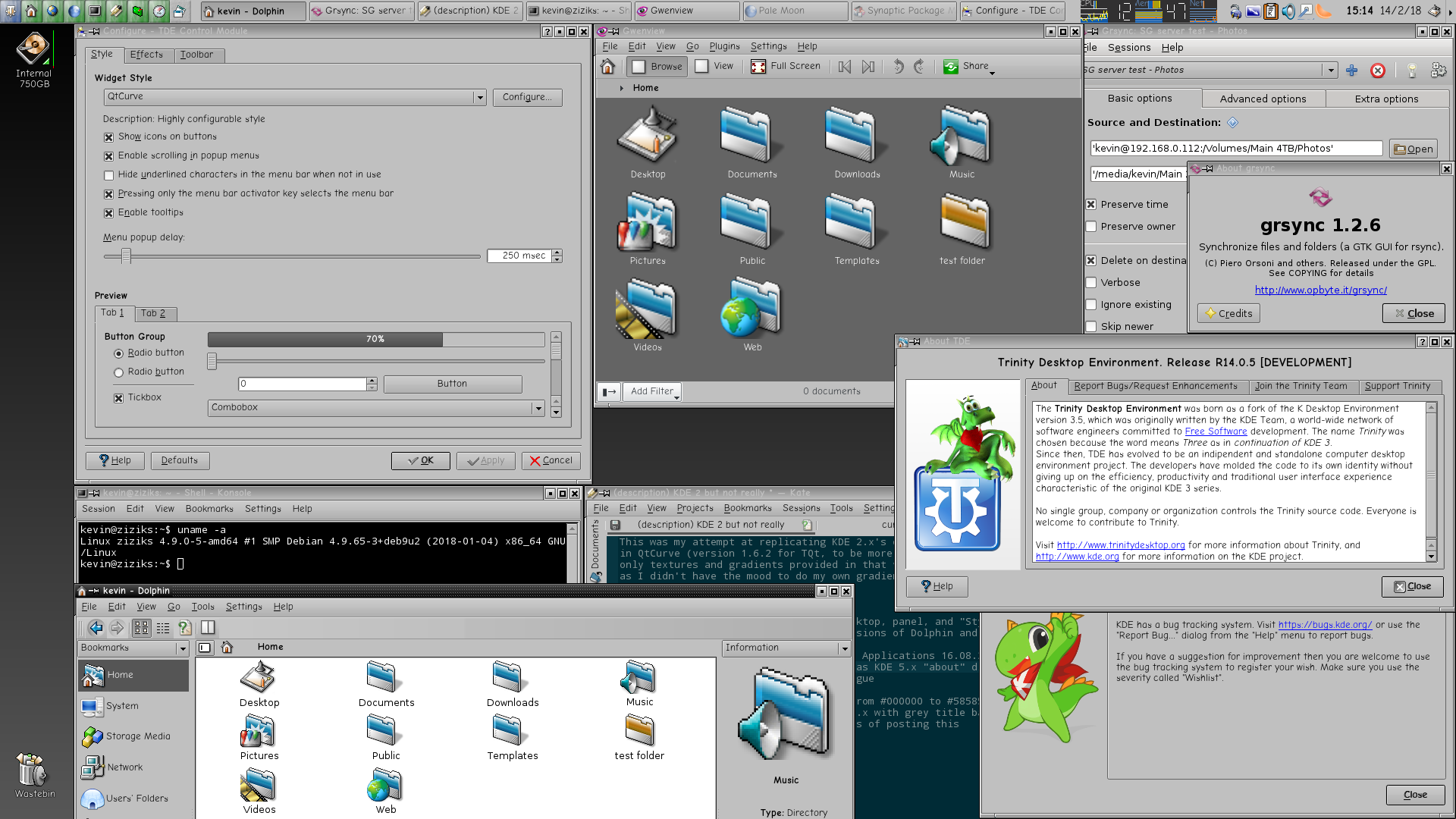Enable Verbose option in Grsync
The width and height of the screenshot is (1456, 819).
coord(1090,283)
